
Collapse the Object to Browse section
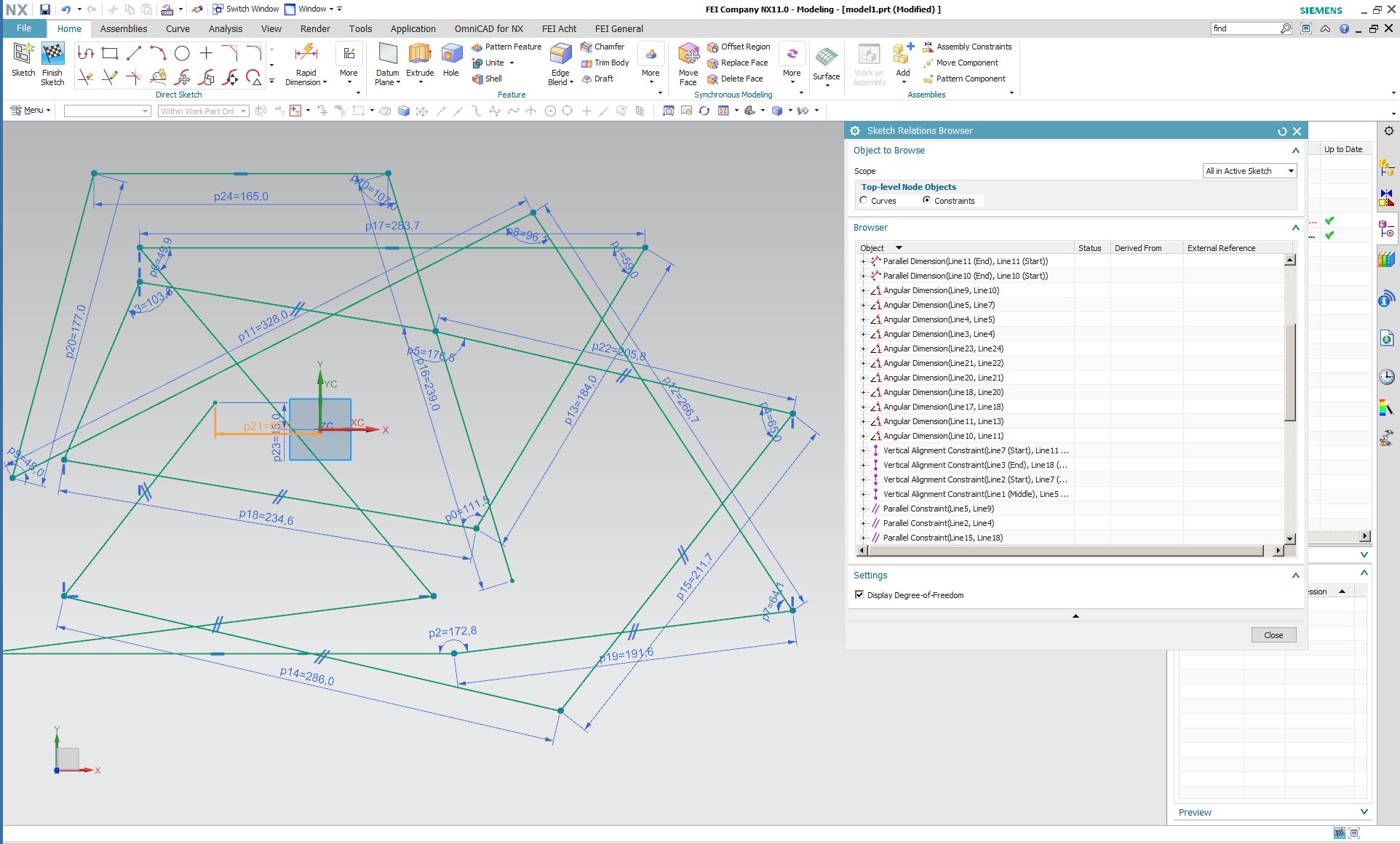point(1295,151)
